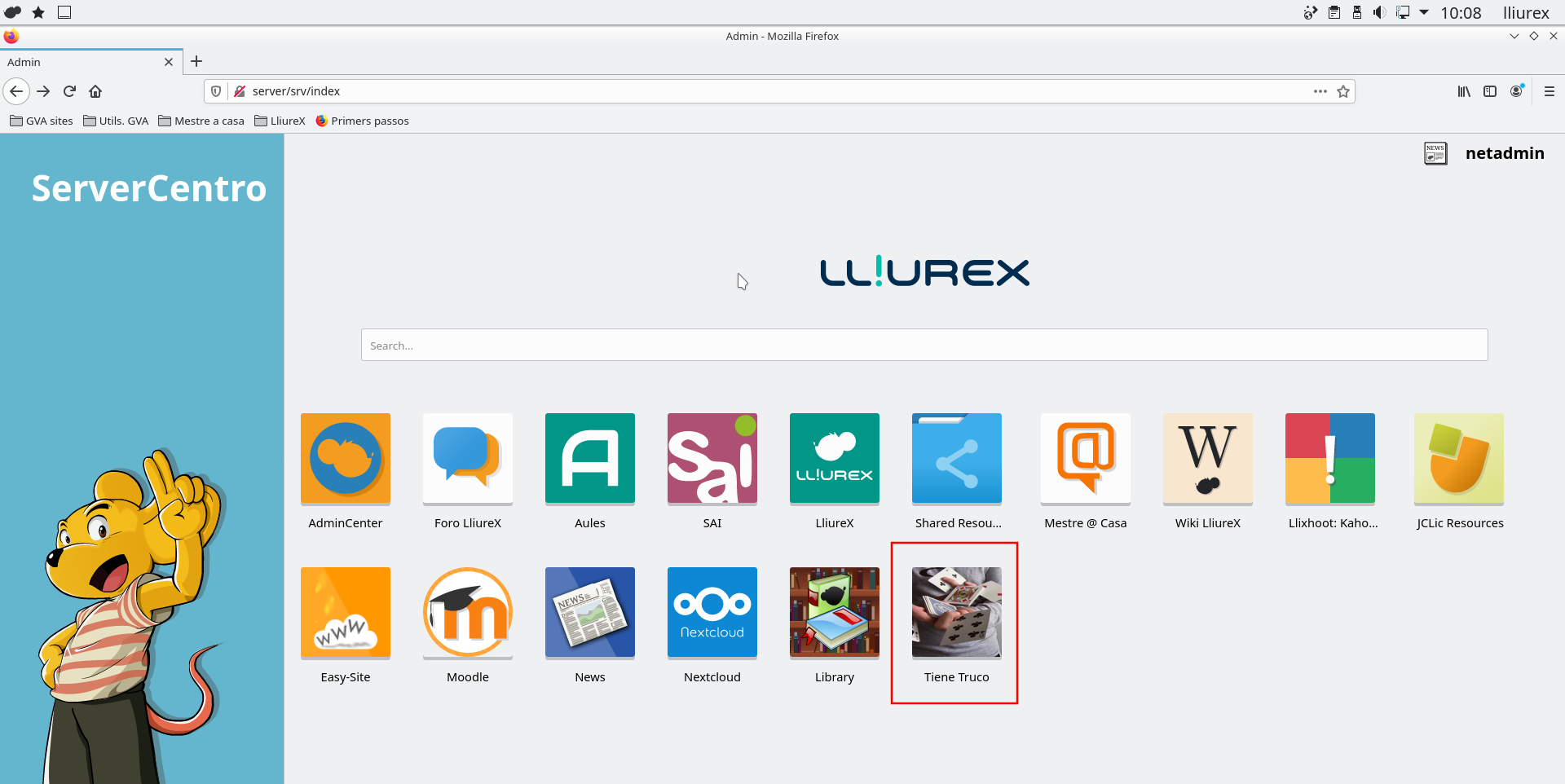The height and width of the screenshot is (784, 1565).
Task: Expand the Mestre a casa bookmark folder
Action: click(x=201, y=121)
